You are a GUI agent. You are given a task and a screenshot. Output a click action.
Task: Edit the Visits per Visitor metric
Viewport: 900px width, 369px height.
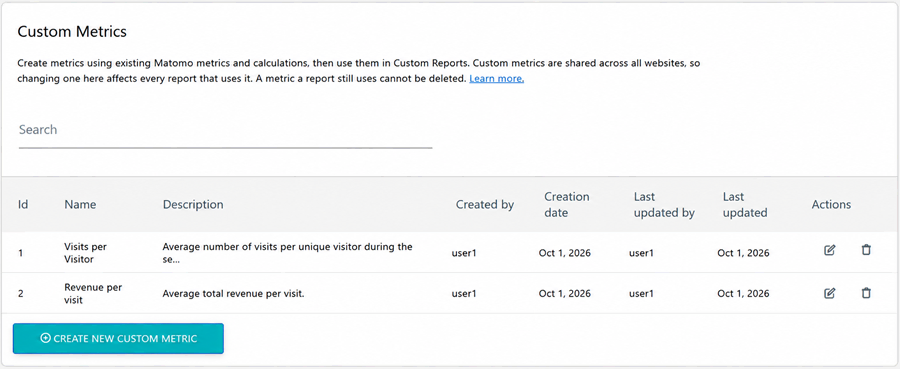pyautogui.click(x=829, y=250)
